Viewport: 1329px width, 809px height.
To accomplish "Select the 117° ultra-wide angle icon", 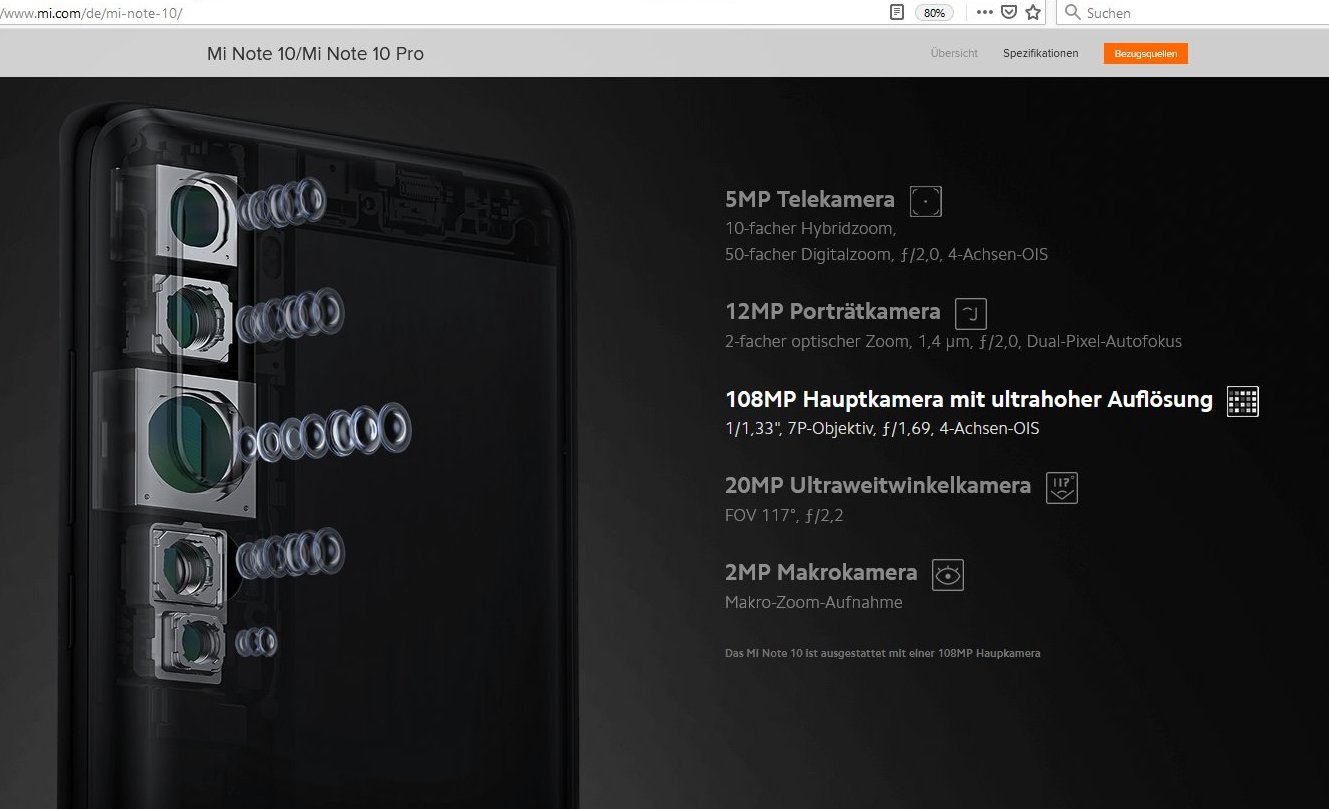I will pos(1062,488).
